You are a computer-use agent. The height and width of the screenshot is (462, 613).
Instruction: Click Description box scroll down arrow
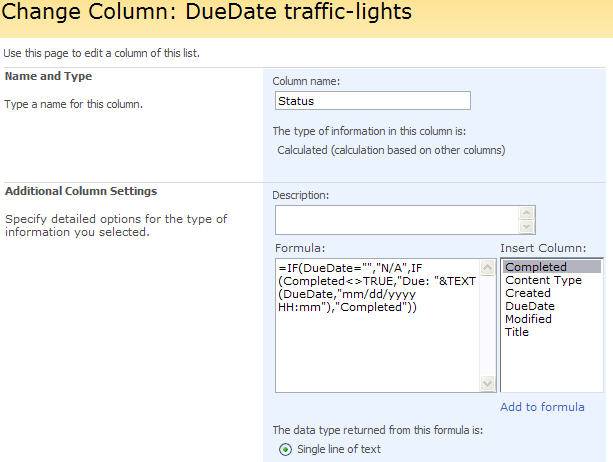pos(526,227)
